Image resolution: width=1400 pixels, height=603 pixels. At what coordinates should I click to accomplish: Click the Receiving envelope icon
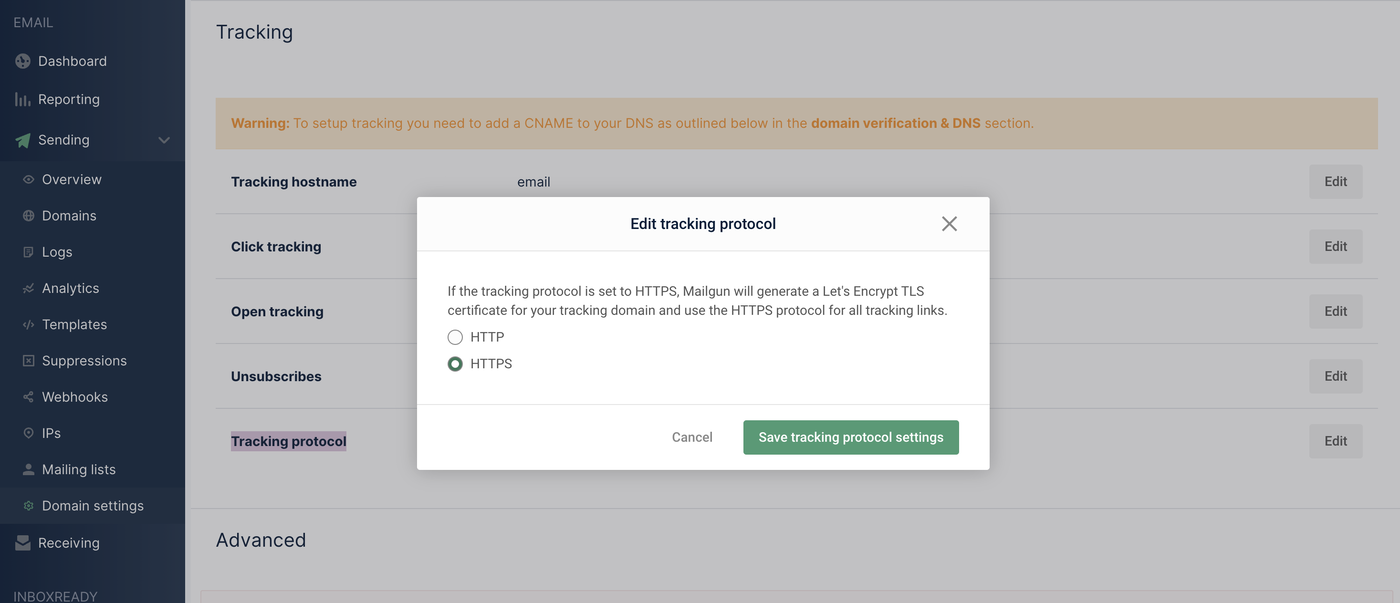tap(23, 543)
